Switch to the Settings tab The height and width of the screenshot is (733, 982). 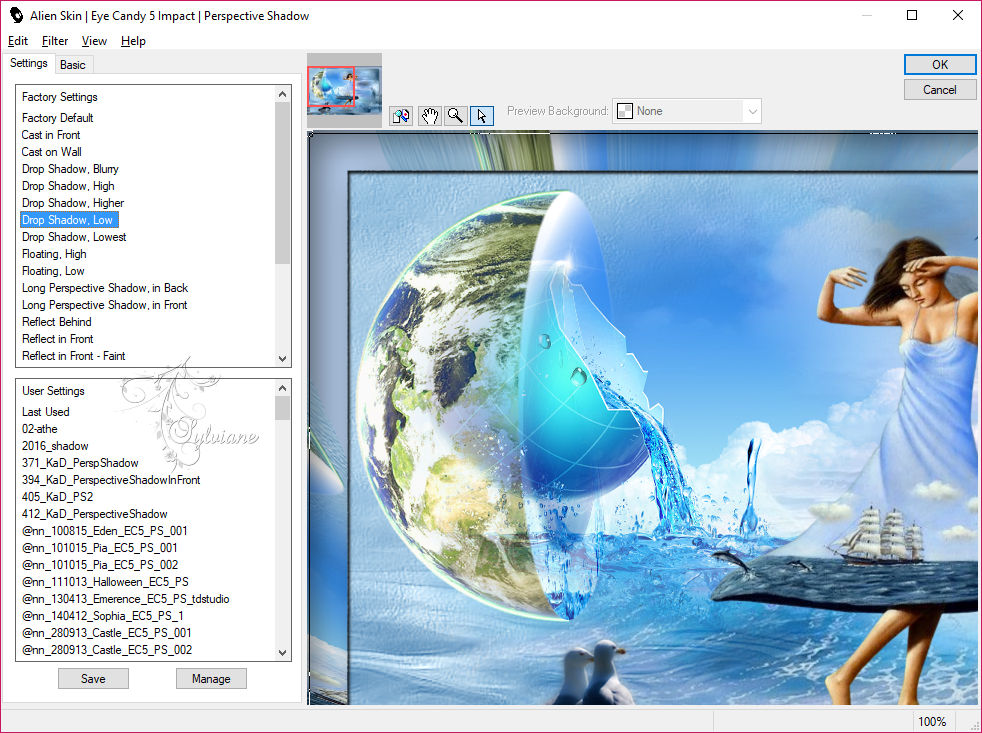pos(28,63)
